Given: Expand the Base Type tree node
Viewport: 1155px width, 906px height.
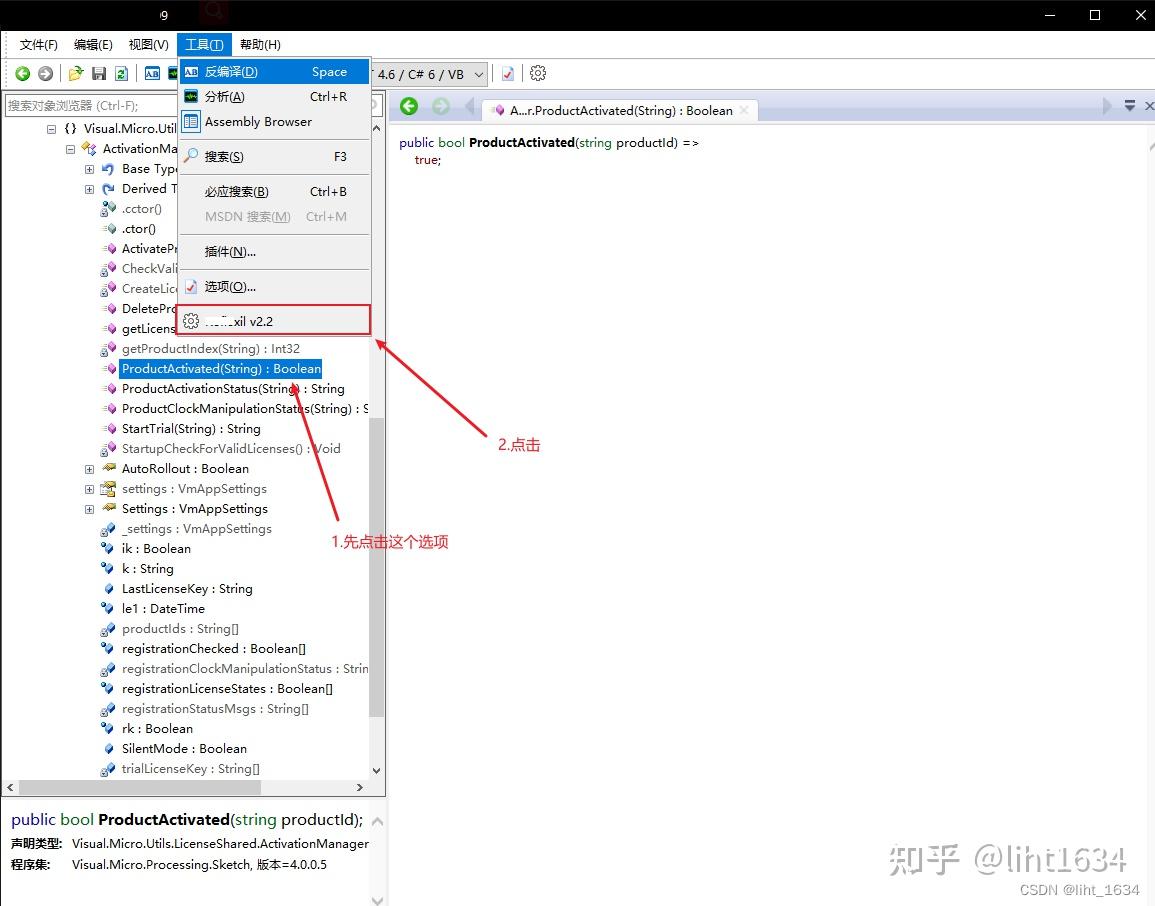Looking at the screenshot, I should coord(88,168).
